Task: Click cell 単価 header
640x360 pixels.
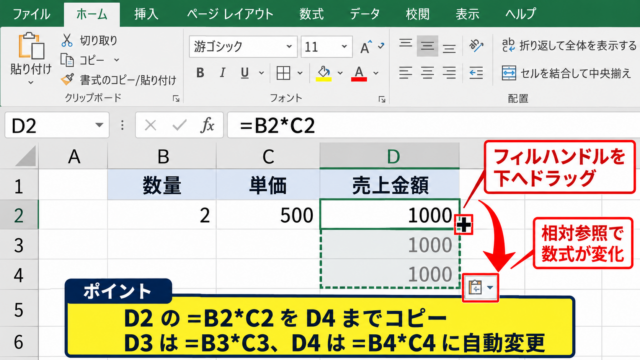Action: tap(268, 185)
